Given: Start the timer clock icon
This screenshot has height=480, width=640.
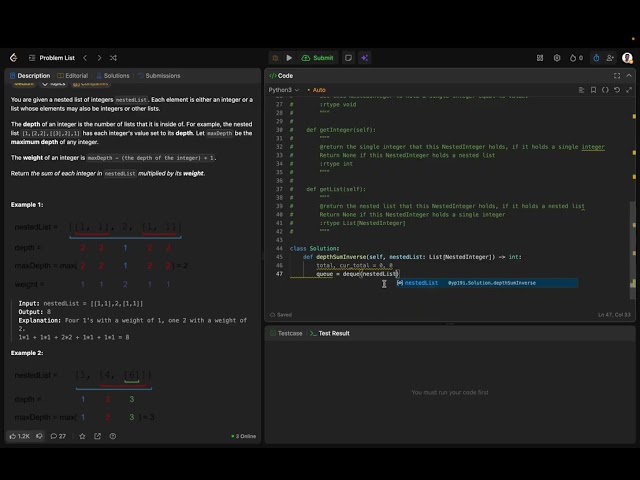Looking at the screenshot, I should (596, 58).
